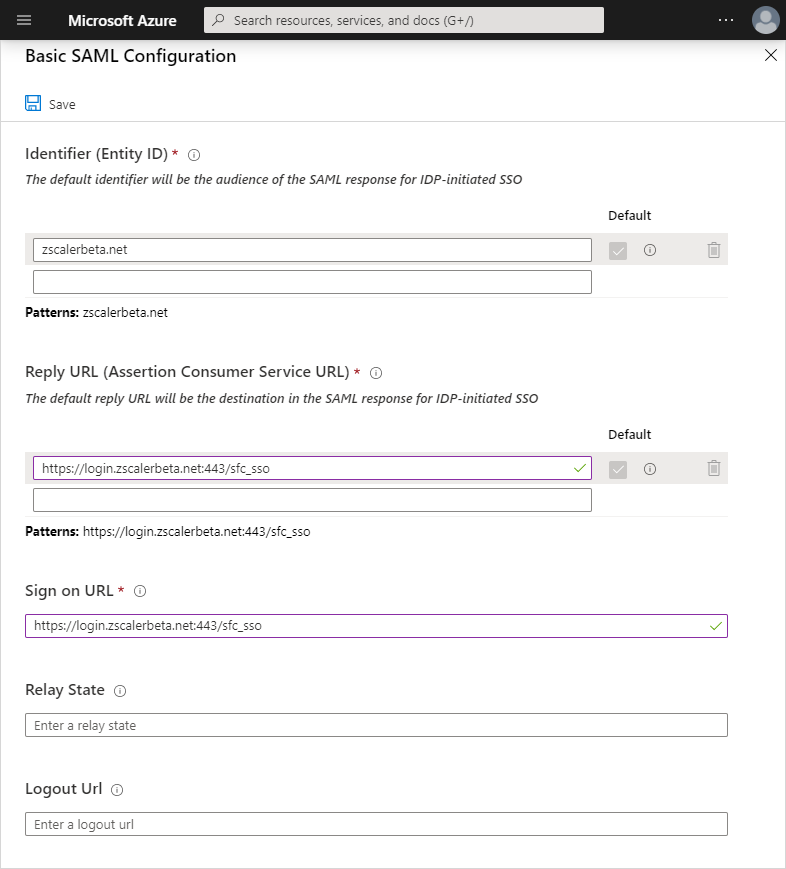Open the top bar ellipsis more menu

coord(725,20)
